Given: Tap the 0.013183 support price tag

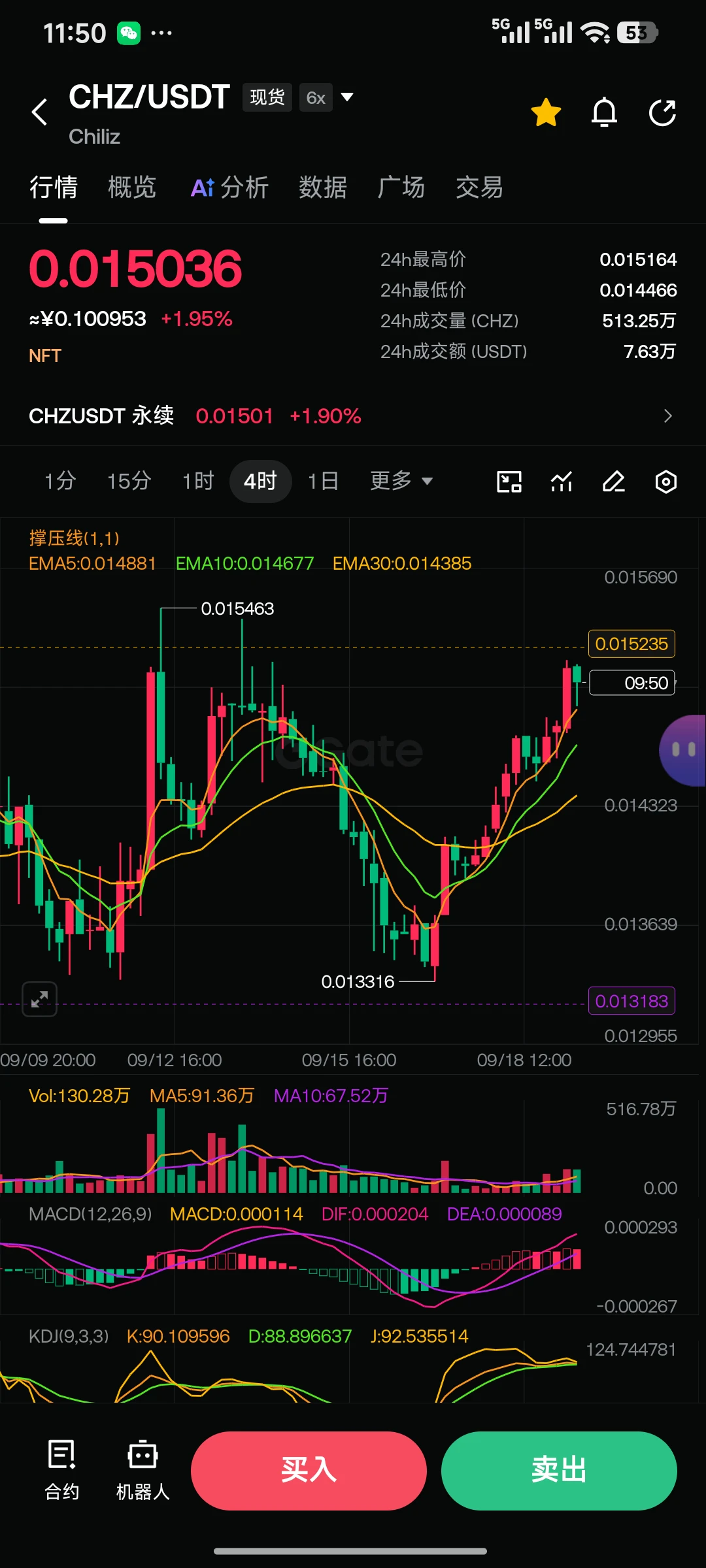Looking at the screenshot, I should tap(631, 1001).
